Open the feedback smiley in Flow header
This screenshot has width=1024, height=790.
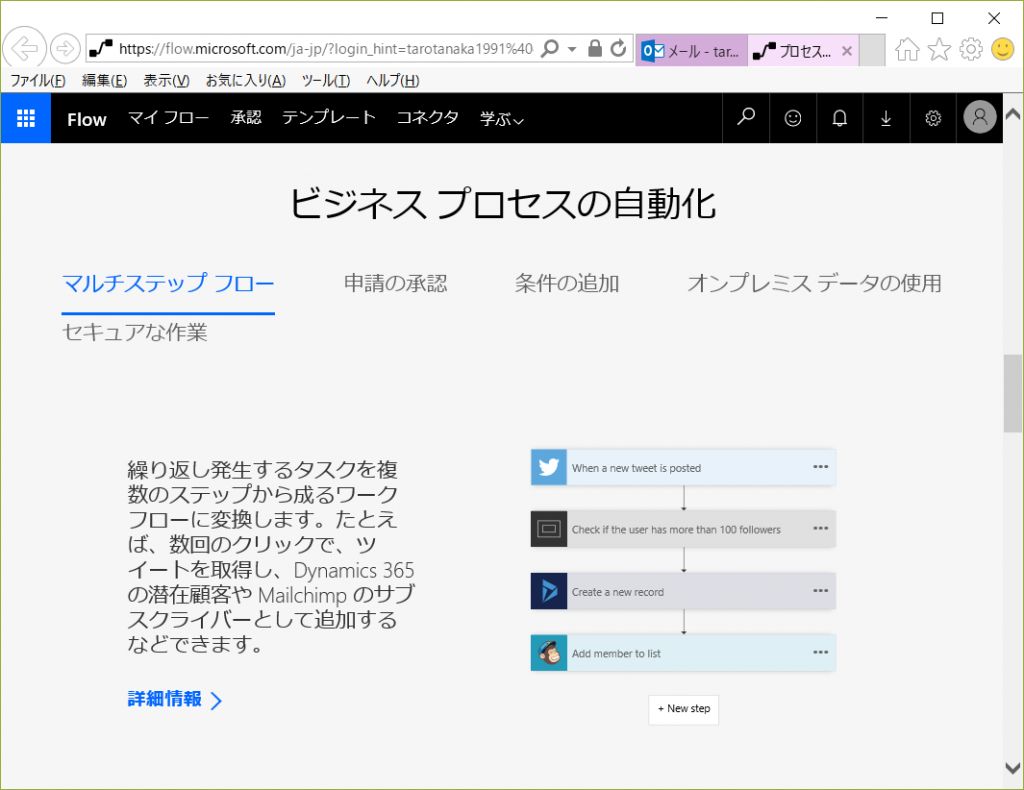793,118
